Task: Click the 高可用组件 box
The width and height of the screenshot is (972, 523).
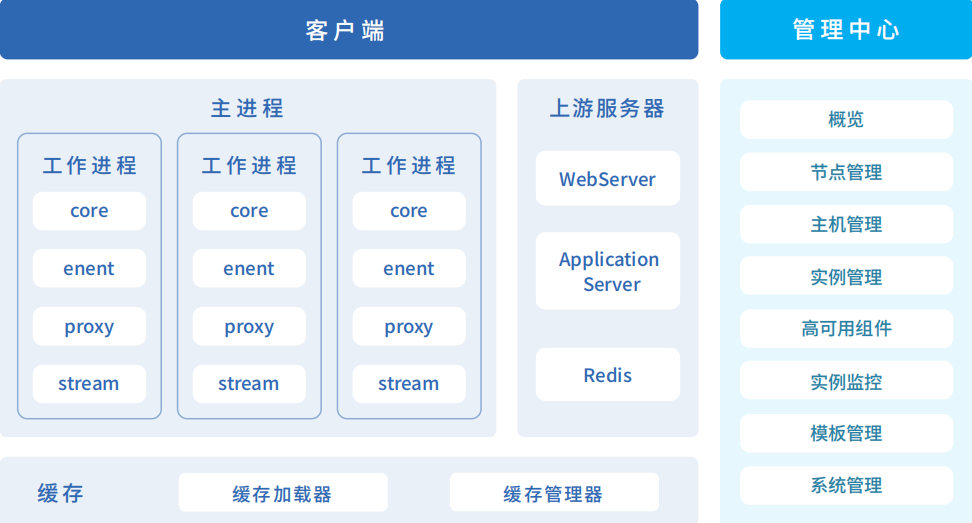Action: coord(846,328)
